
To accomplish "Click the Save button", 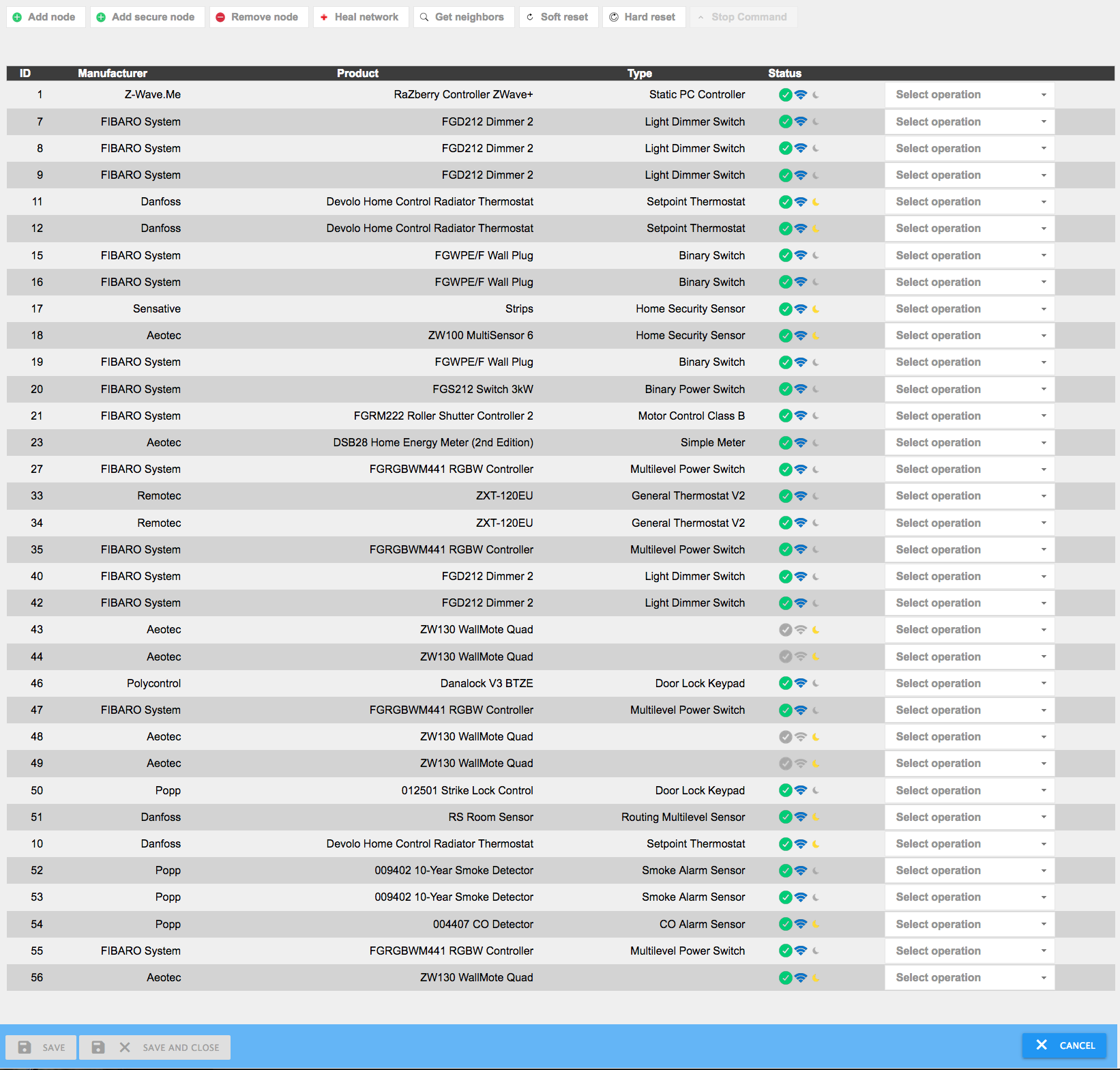I will pyautogui.click(x=41, y=1047).
